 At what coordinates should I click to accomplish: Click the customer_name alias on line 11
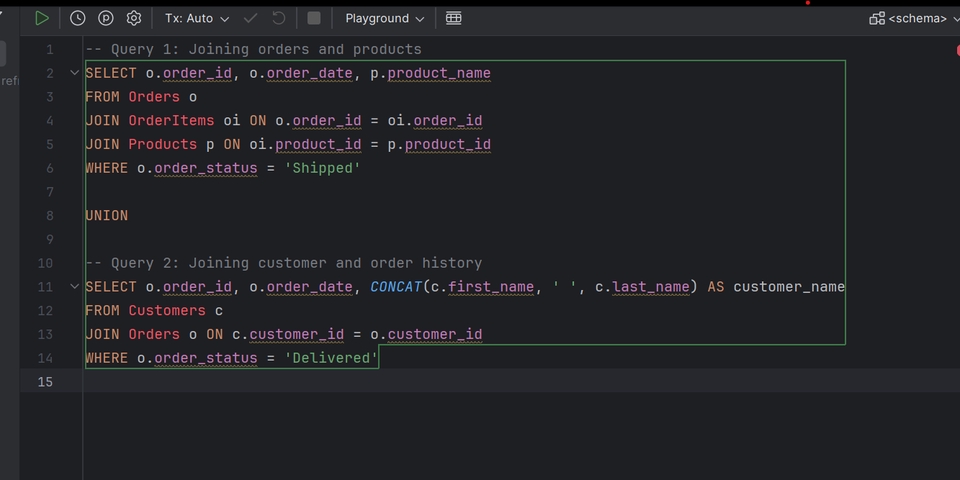(789, 287)
